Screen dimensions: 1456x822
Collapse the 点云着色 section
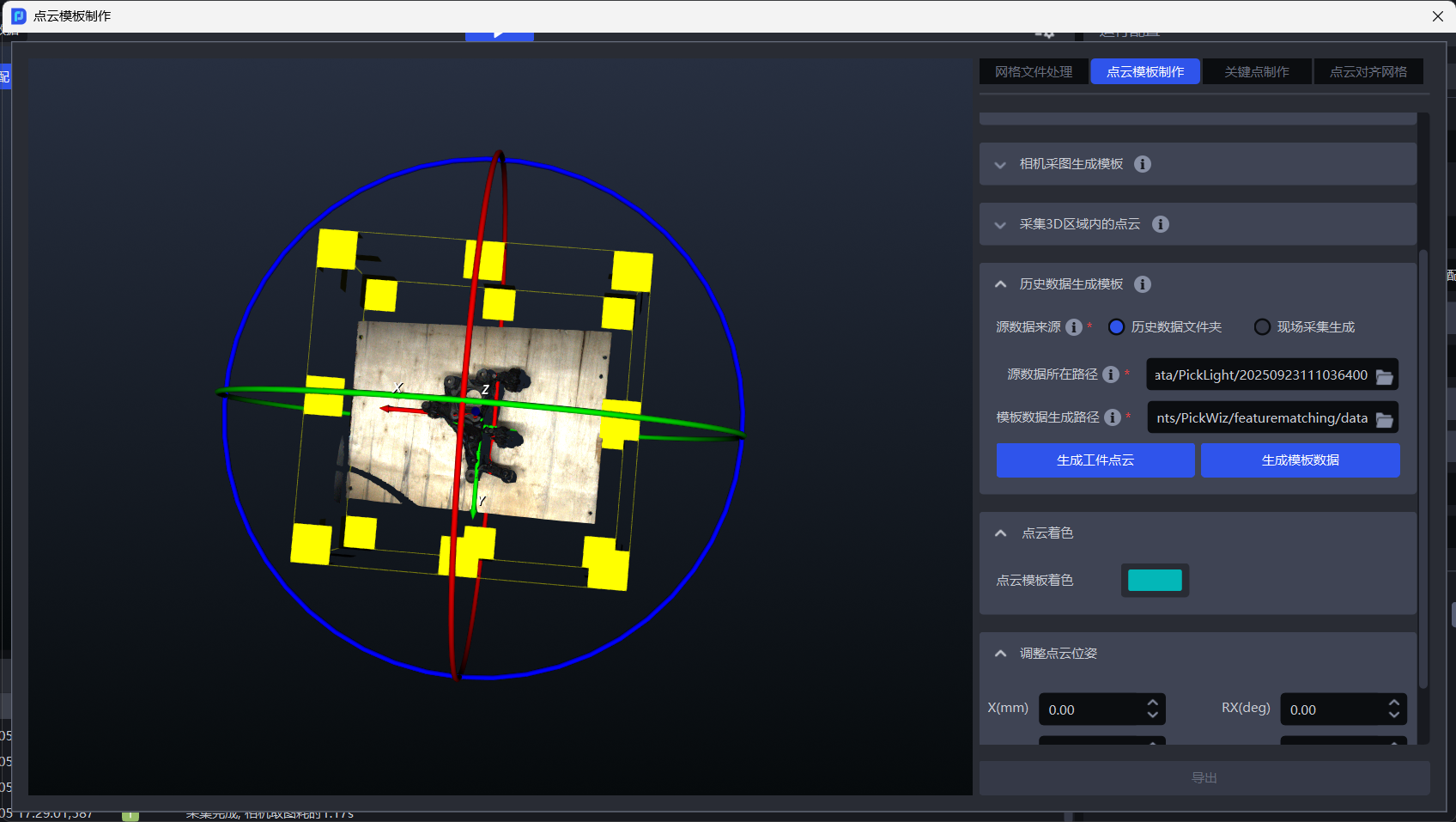(1000, 533)
